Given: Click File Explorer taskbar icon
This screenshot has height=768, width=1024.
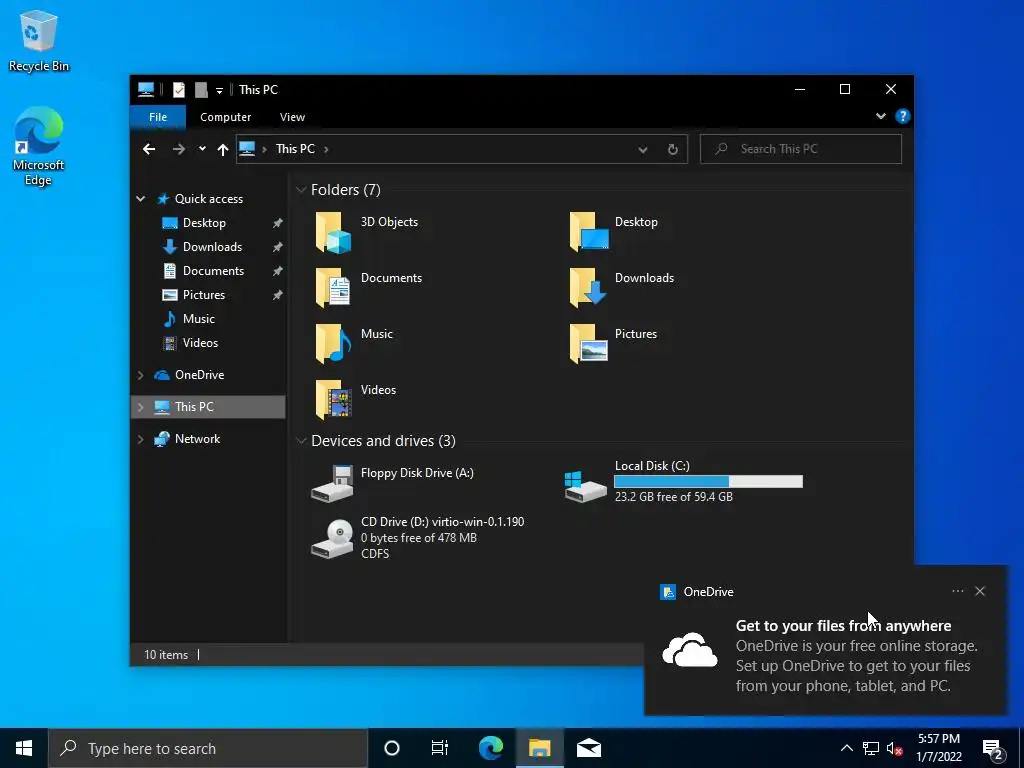Looking at the screenshot, I should (539, 748).
